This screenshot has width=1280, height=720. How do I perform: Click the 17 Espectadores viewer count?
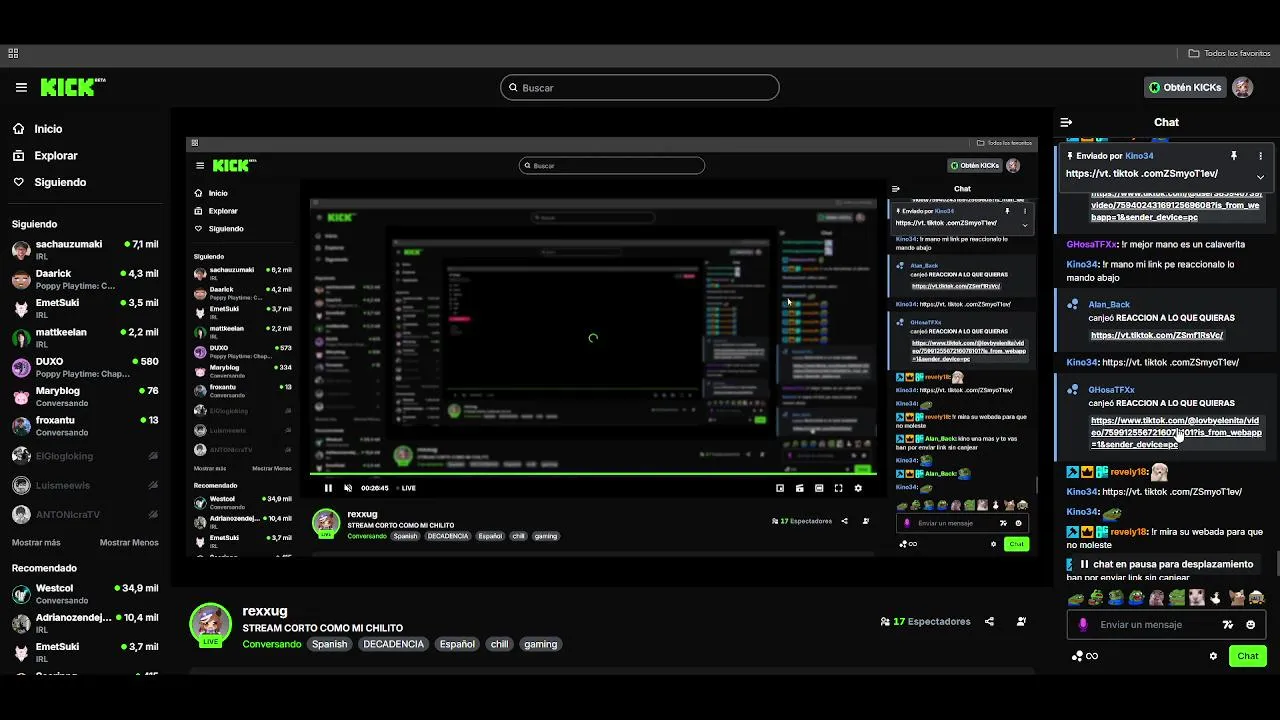tap(925, 621)
